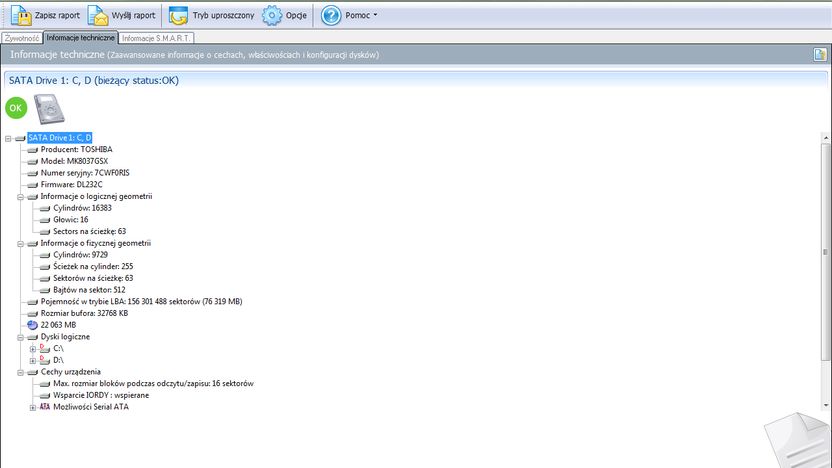Select the Rozmiar bufora: 32768 KB text
The image size is (832, 468).
84,313
